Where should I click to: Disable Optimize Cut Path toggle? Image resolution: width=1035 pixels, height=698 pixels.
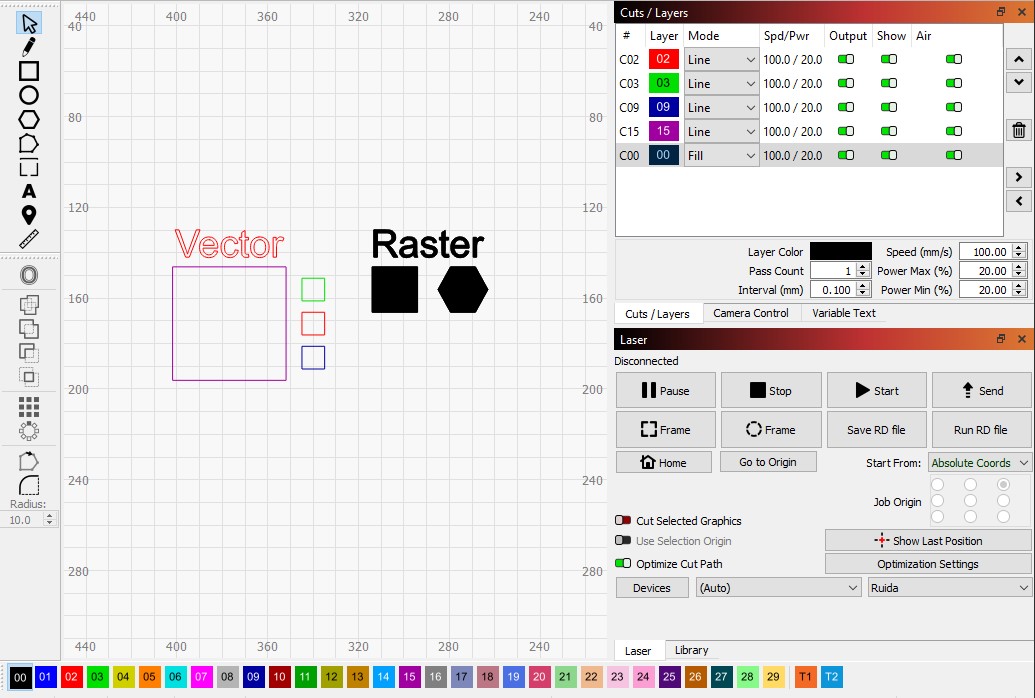623,564
